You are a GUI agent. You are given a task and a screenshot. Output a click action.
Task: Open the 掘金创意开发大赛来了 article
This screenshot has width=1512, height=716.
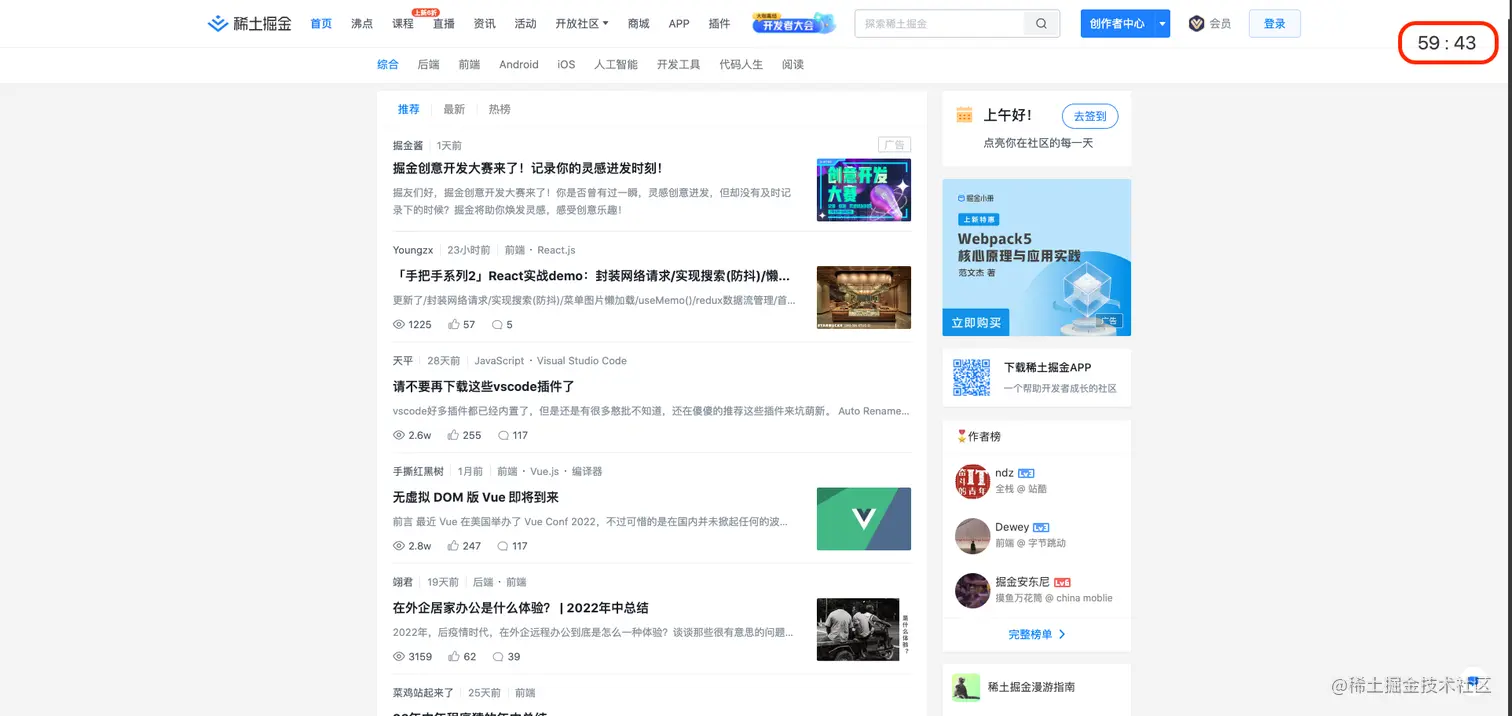pyautogui.click(x=528, y=168)
